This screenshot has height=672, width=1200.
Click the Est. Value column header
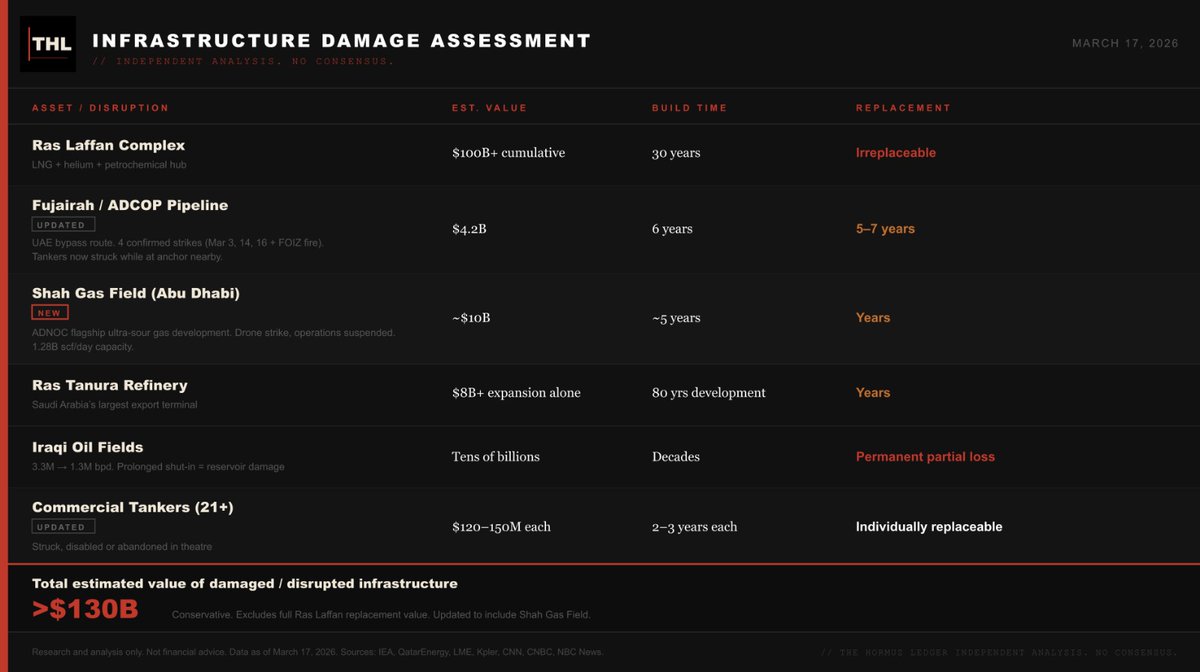pos(489,108)
